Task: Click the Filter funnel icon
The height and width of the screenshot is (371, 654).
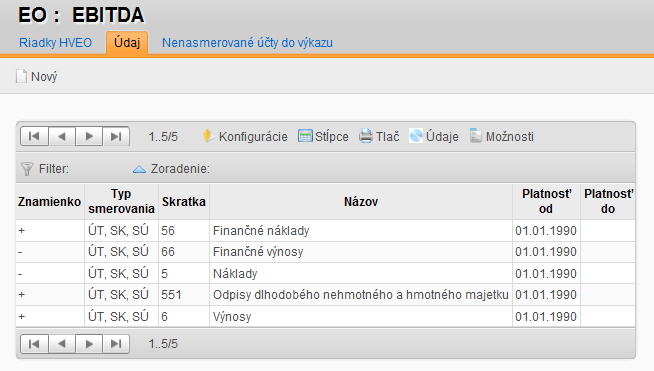Action: coord(27,169)
